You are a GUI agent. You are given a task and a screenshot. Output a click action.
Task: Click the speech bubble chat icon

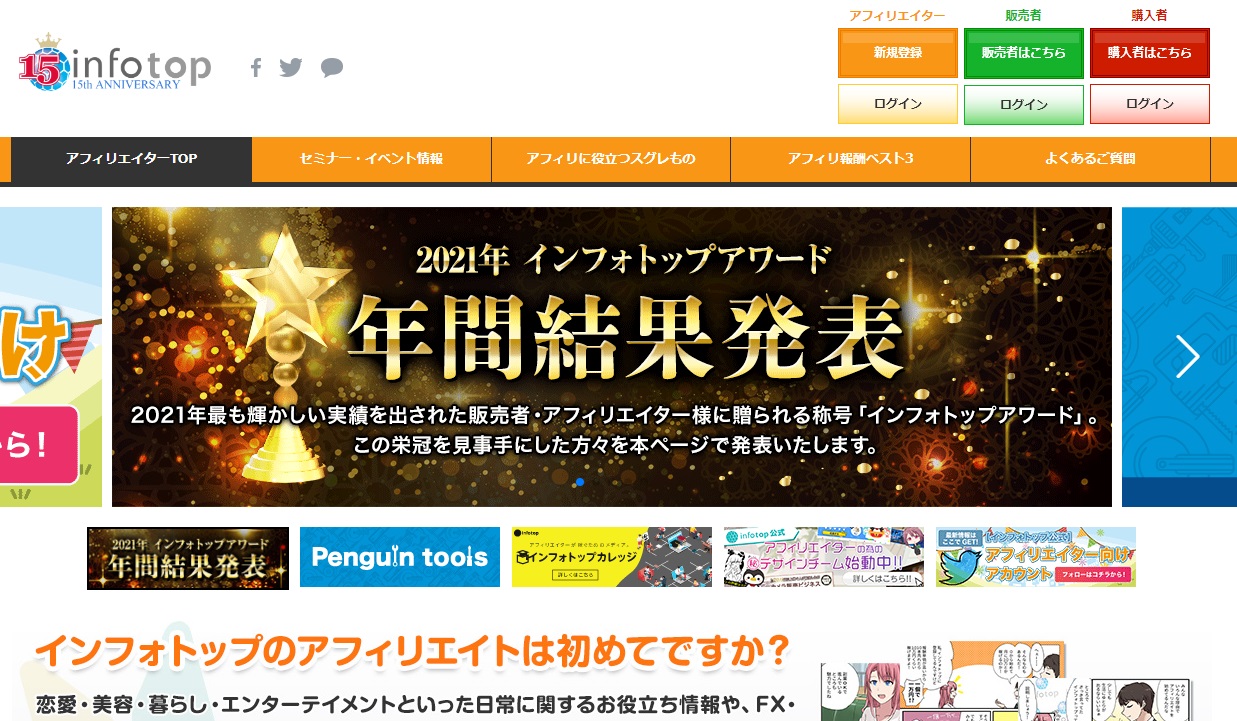pyautogui.click(x=332, y=68)
